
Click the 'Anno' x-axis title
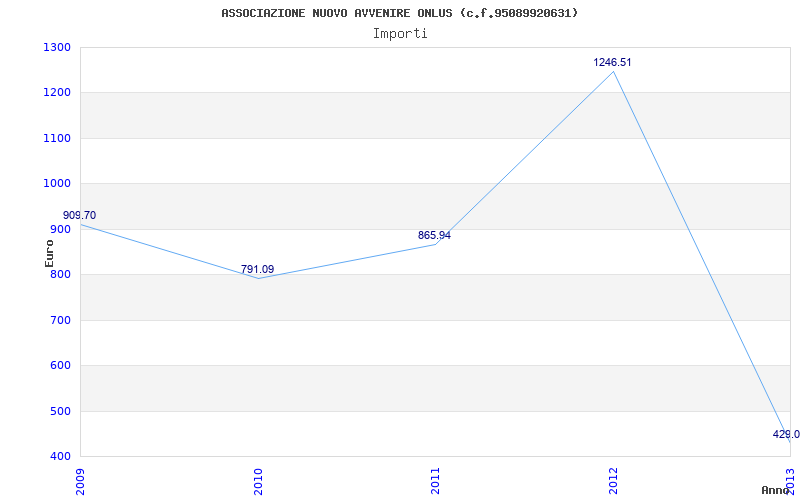pos(775,490)
